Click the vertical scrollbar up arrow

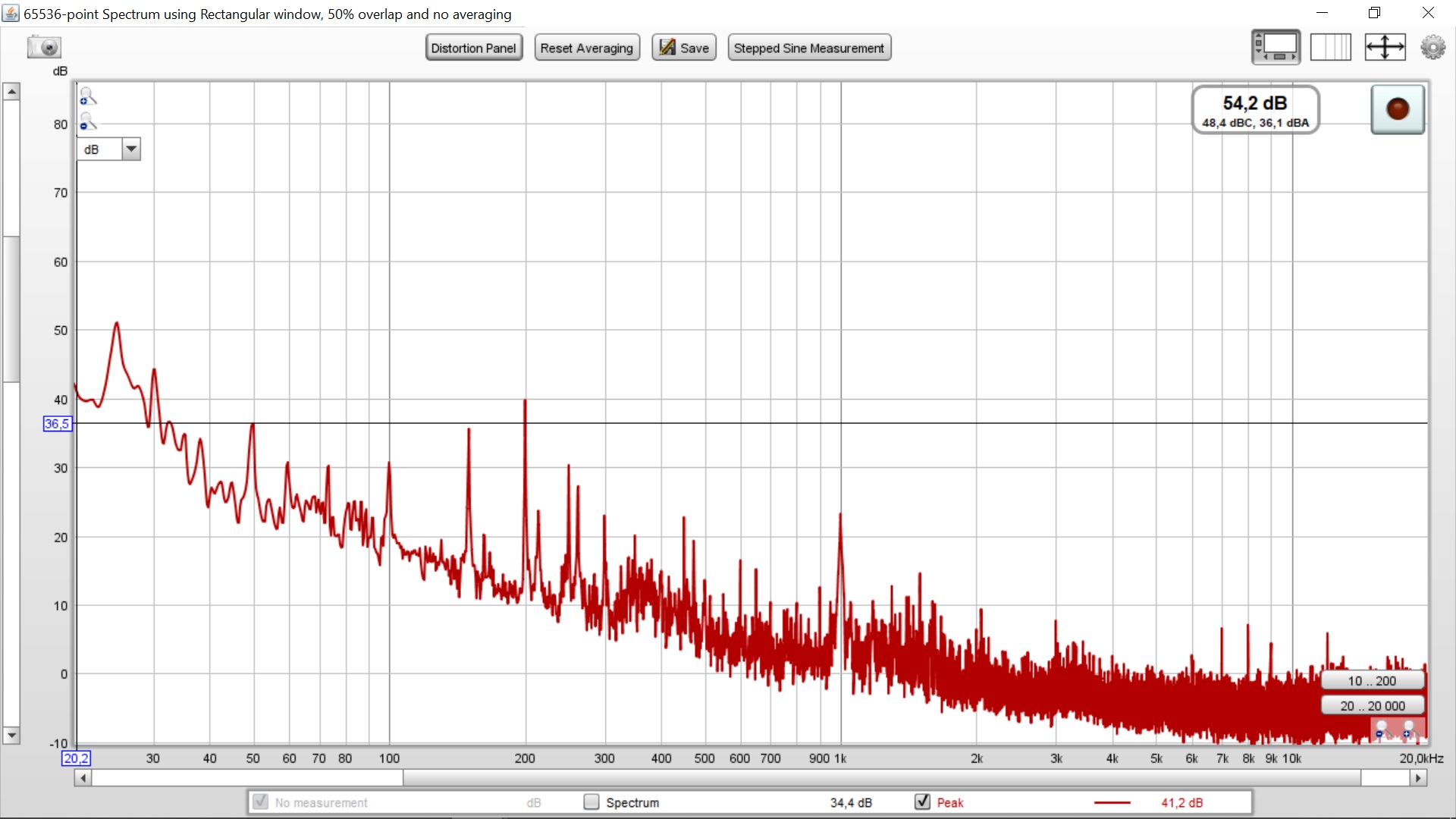click(x=11, y=92)
